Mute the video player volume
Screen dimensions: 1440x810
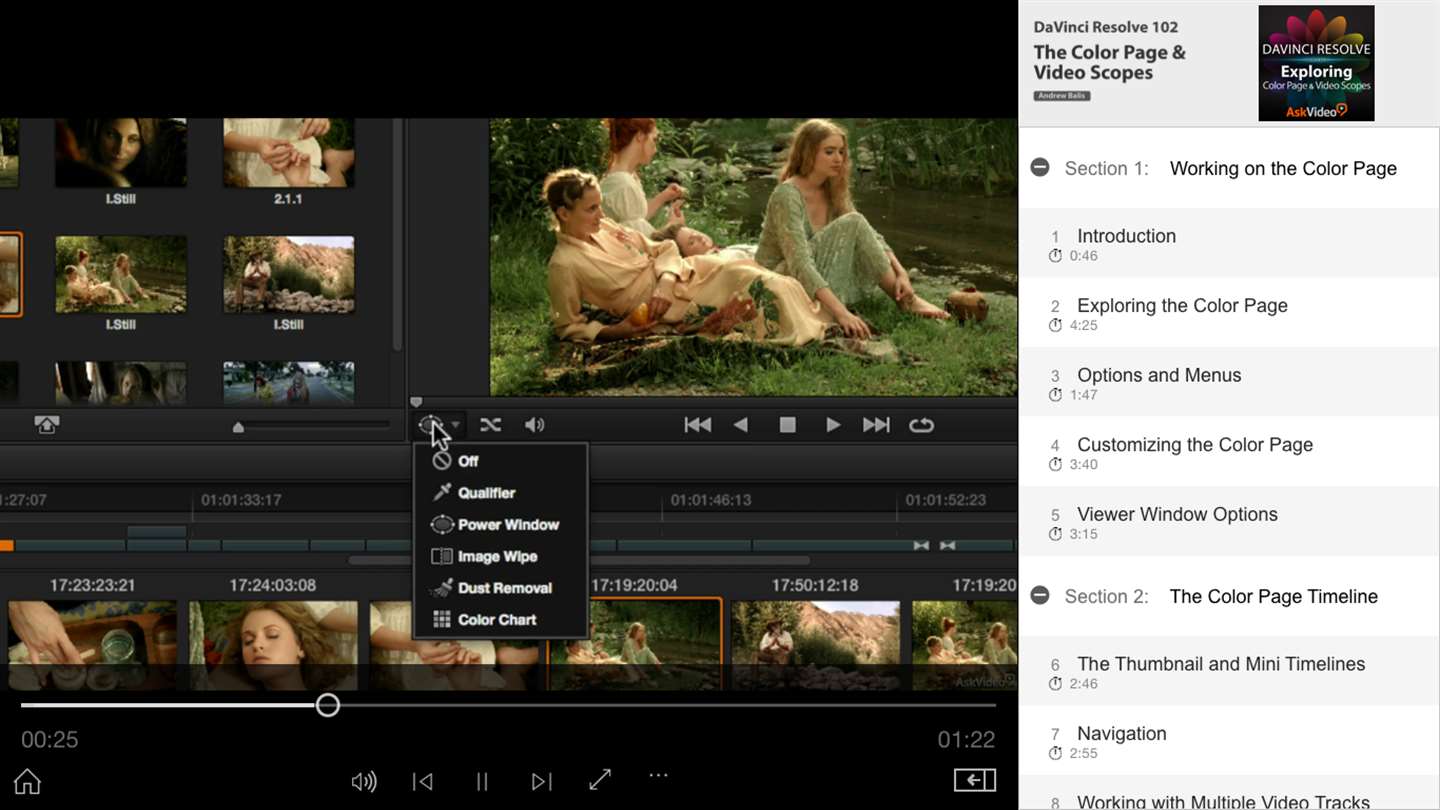(364, 781)
